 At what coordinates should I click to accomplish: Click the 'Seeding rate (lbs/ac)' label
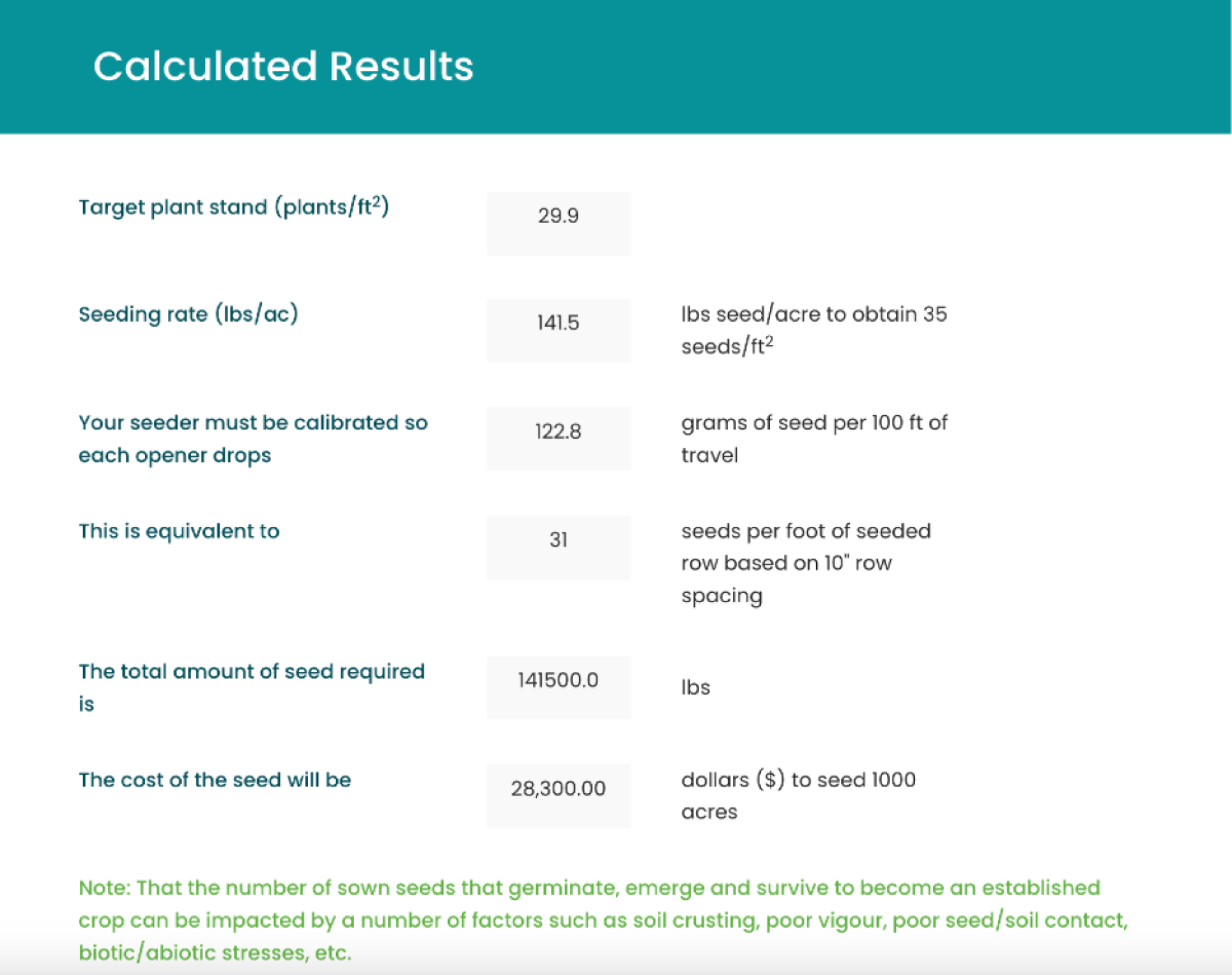(x=188, y=314)
